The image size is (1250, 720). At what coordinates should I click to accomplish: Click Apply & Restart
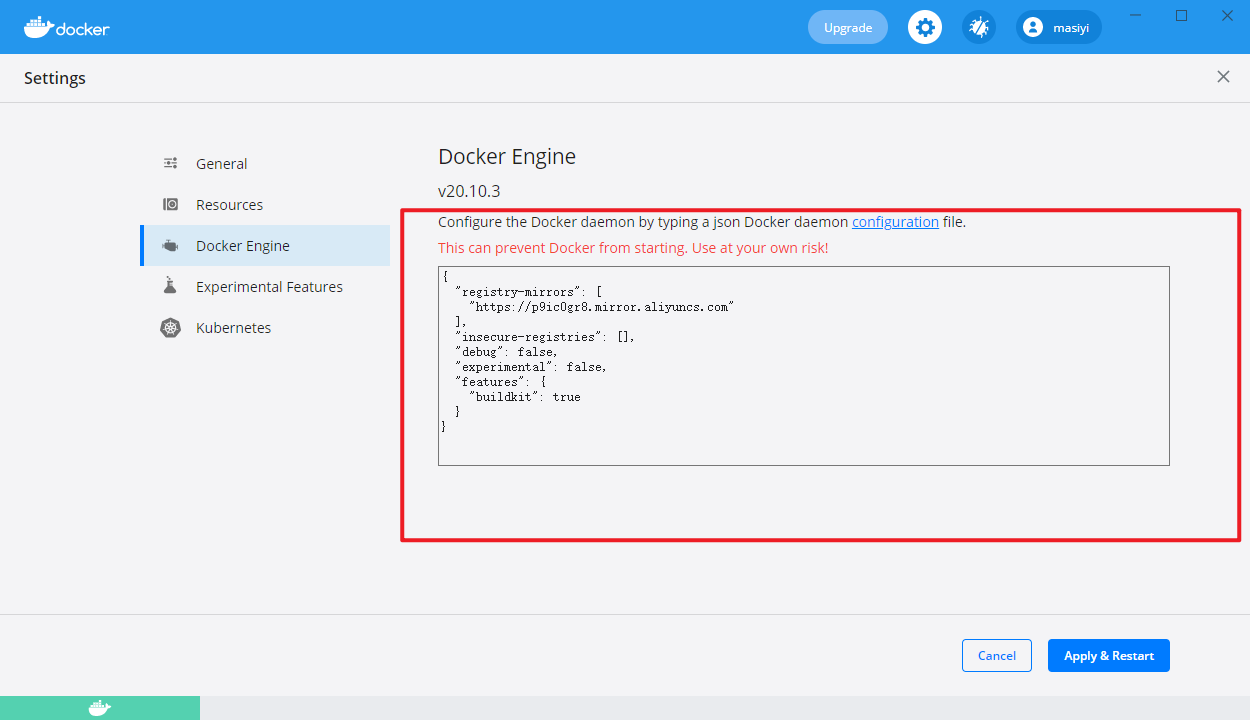1109,656
